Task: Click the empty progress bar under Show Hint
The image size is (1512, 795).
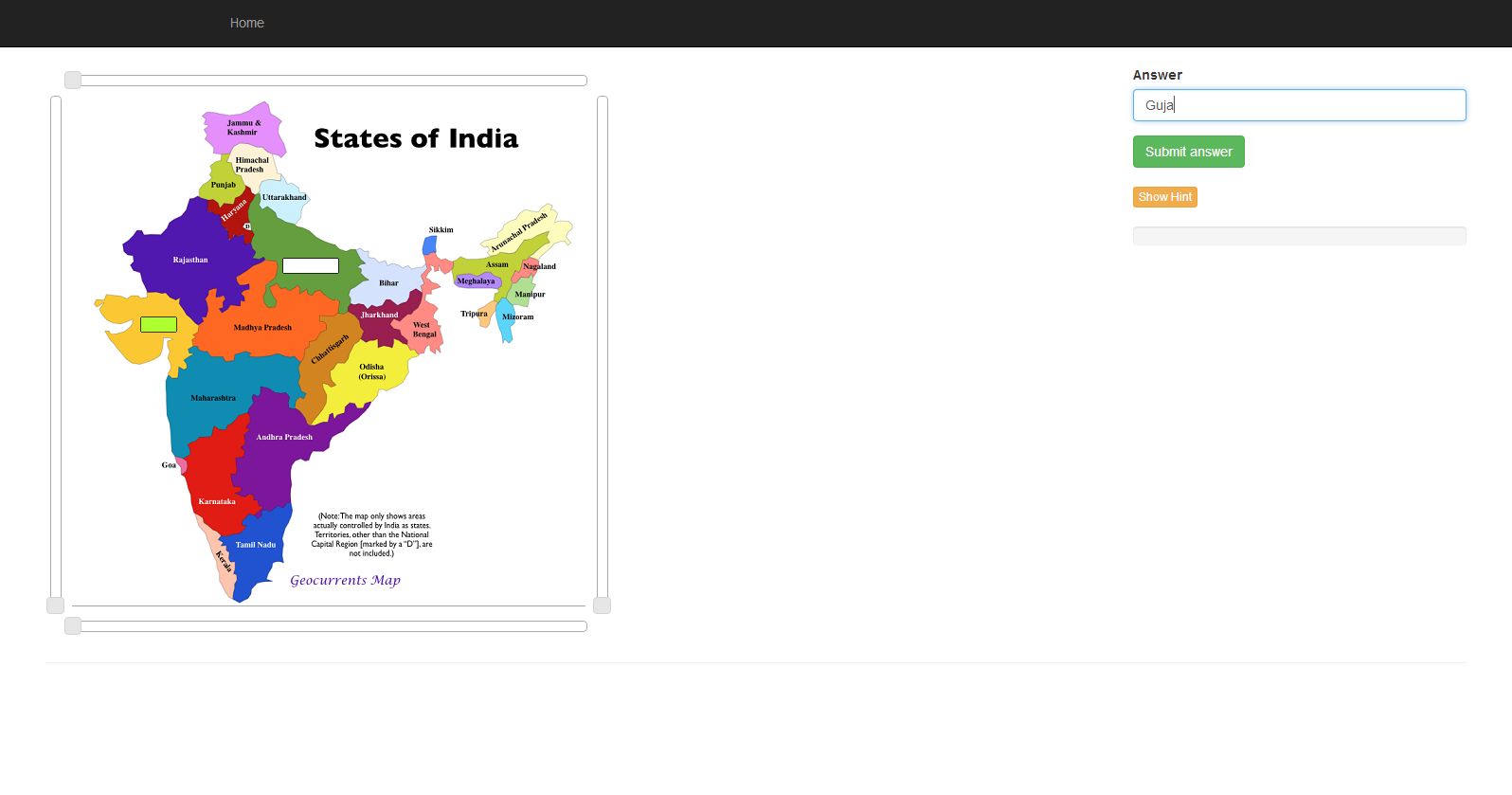Action: pos(1299,236)
